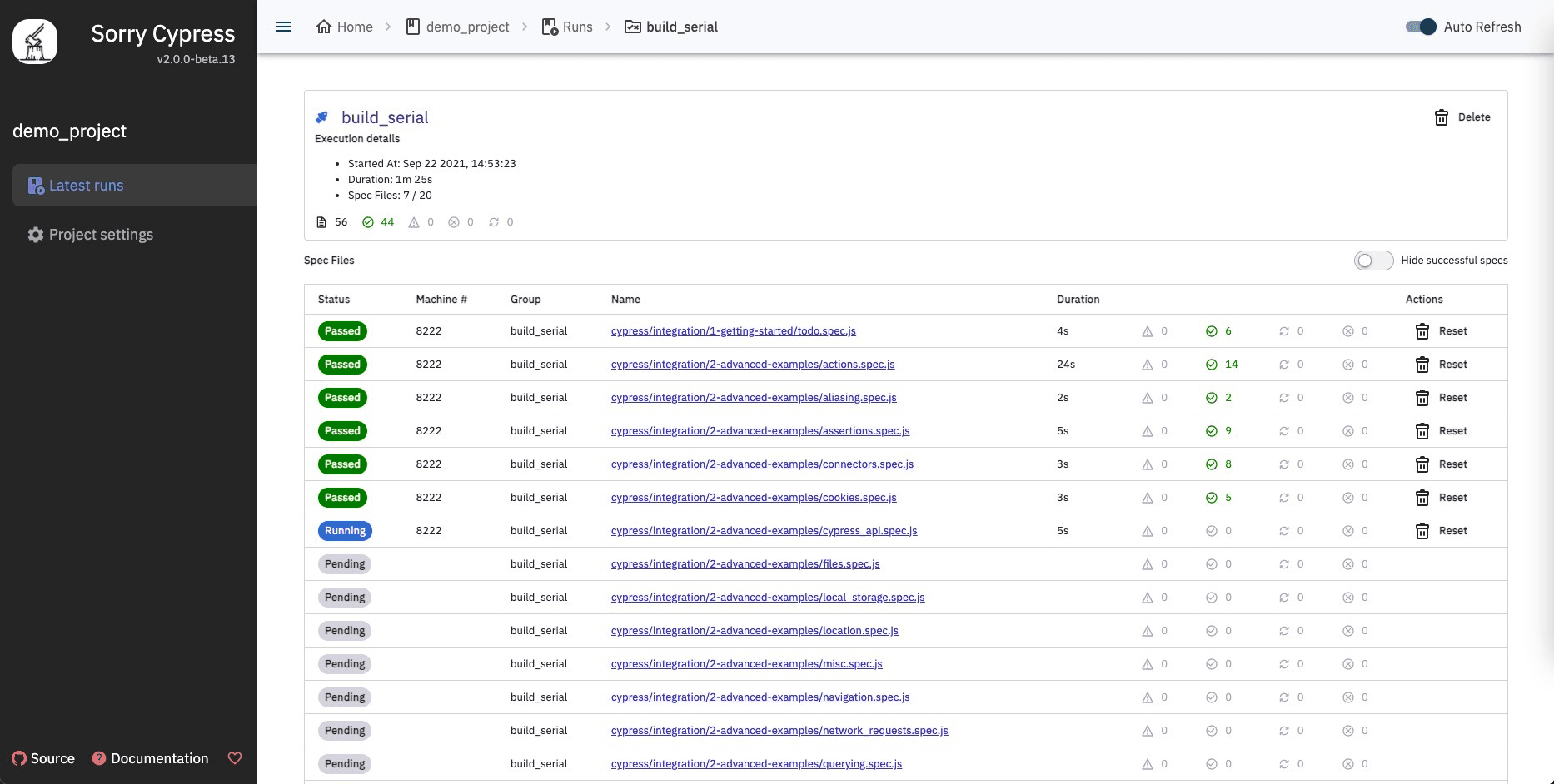
Task: Click retry icon in assertions.spec.js row
Action: (1284, 431)
